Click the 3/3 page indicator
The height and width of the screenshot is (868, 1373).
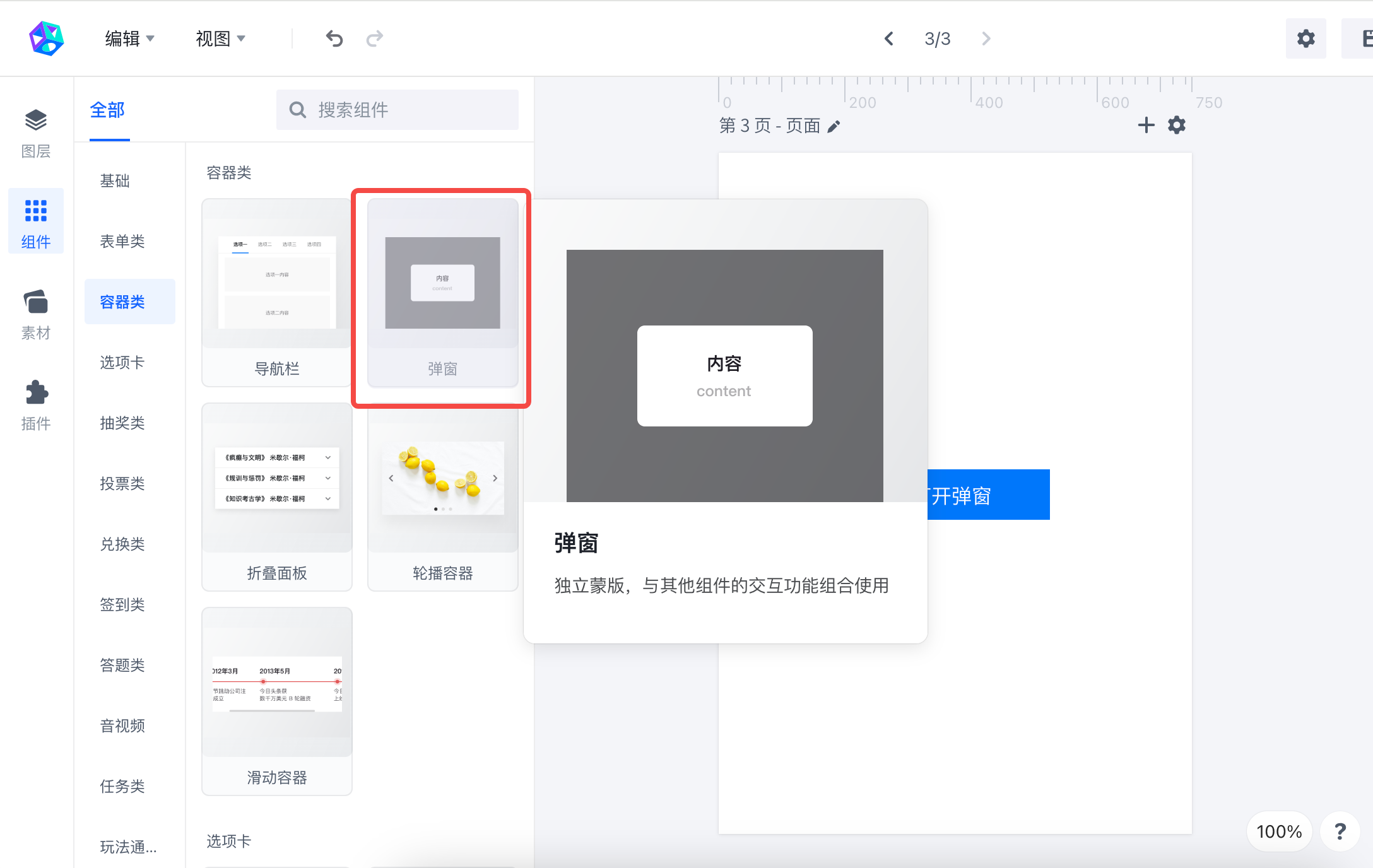click(x=937, y=38)
